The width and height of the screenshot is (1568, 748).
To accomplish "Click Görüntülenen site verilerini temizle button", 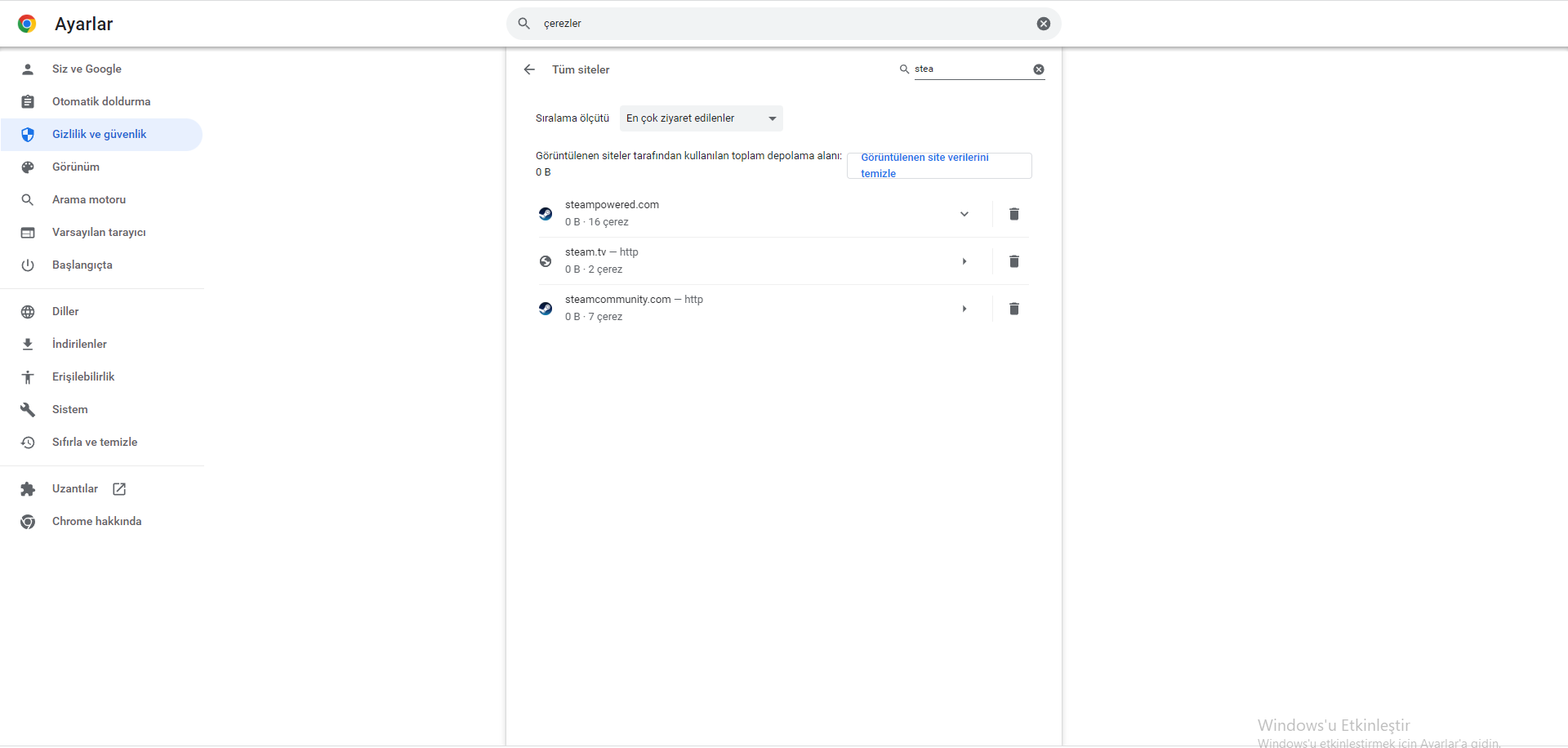I will point(939,166).
